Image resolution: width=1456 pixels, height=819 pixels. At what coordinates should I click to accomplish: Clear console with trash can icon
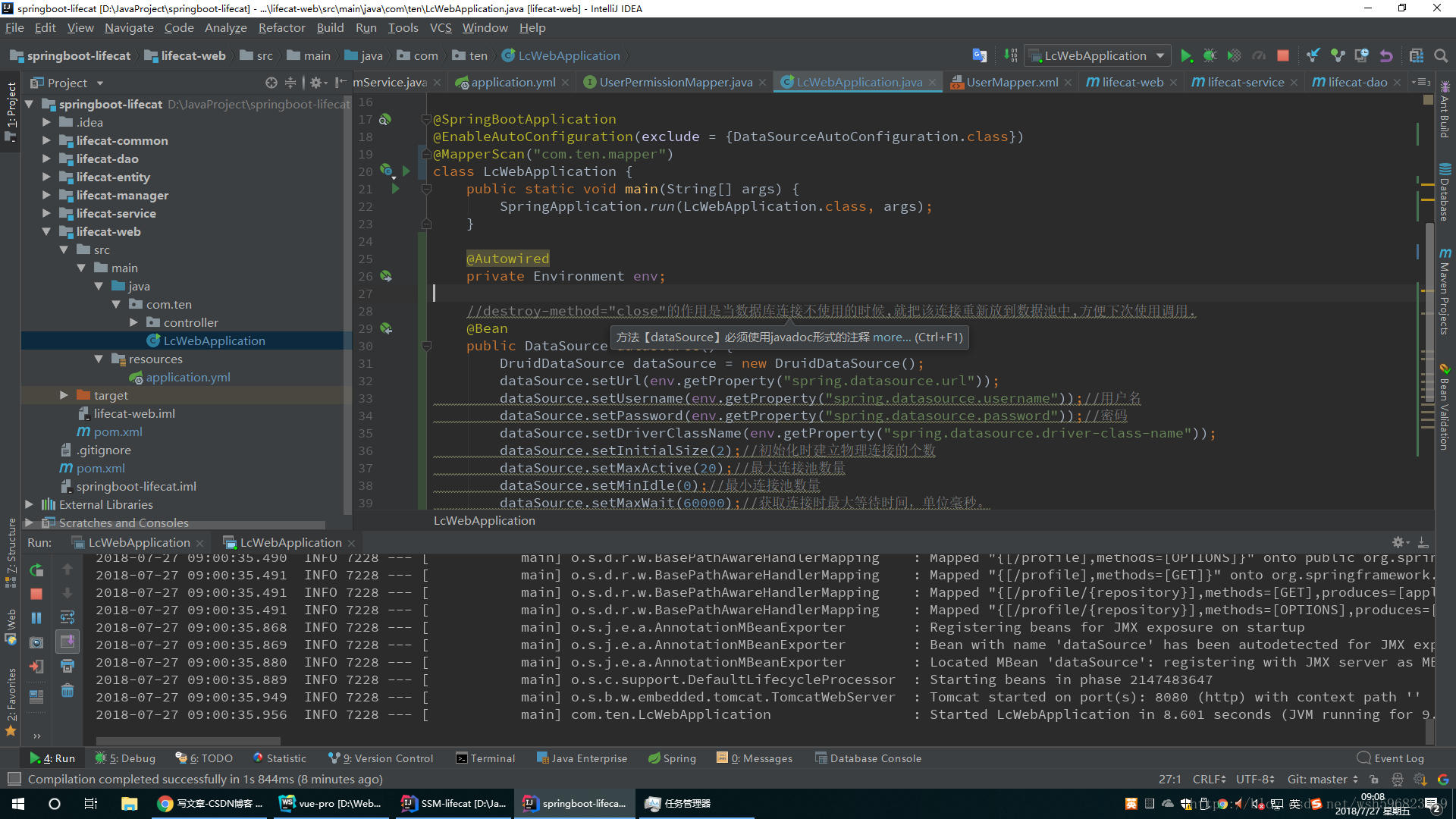[x=67, y=691]
